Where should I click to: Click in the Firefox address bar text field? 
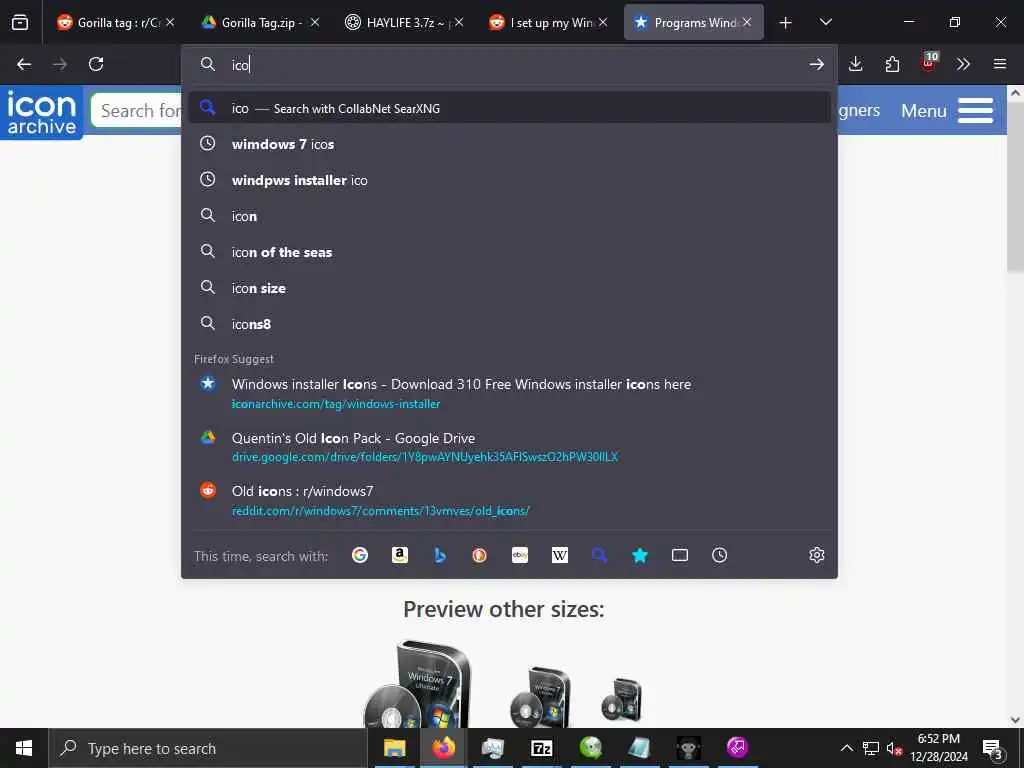(509, 65)
